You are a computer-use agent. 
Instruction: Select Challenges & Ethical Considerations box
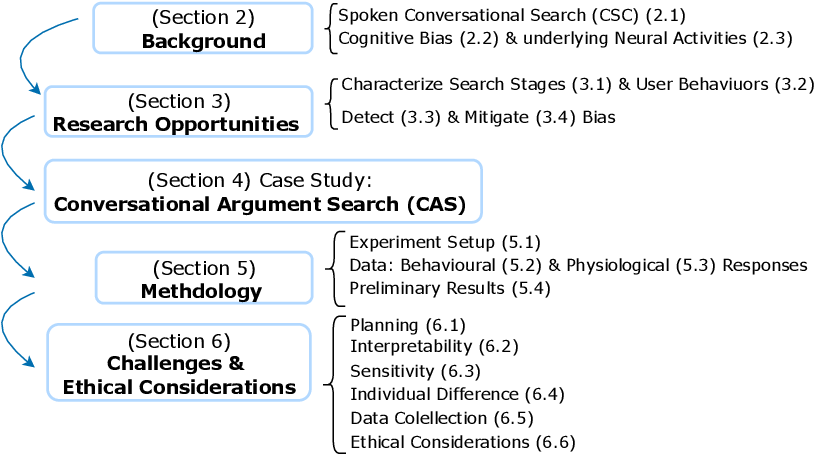(179, 363)
